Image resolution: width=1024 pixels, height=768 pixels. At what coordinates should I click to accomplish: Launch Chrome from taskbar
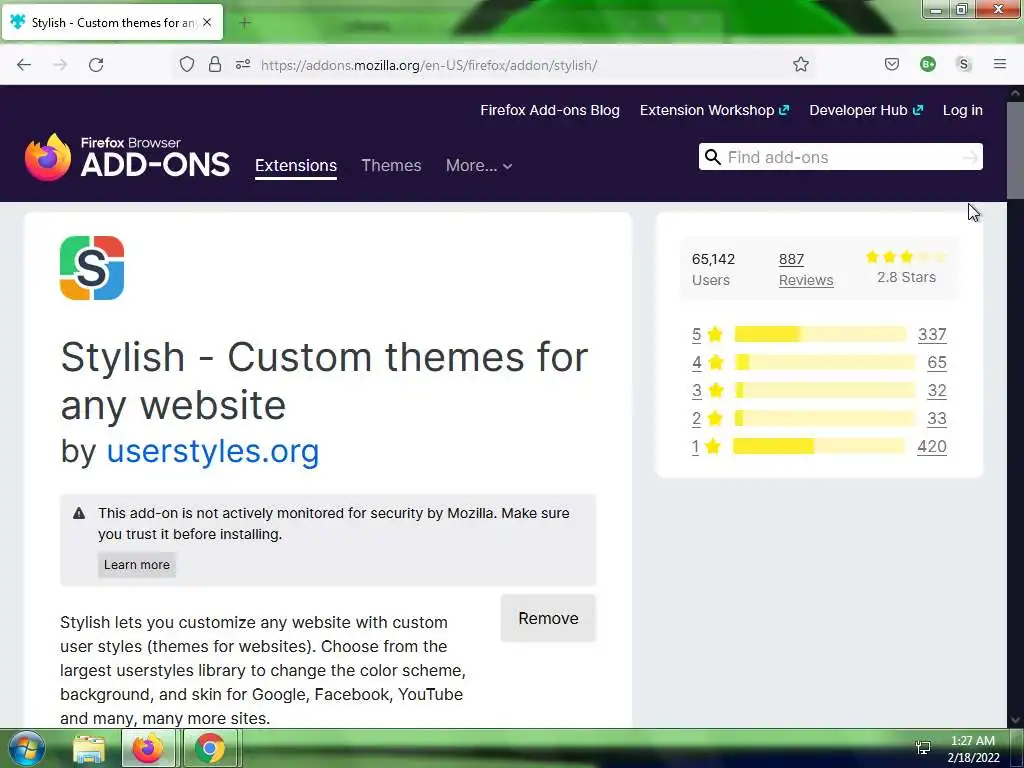pyautogui.click(x=210, y=748)
